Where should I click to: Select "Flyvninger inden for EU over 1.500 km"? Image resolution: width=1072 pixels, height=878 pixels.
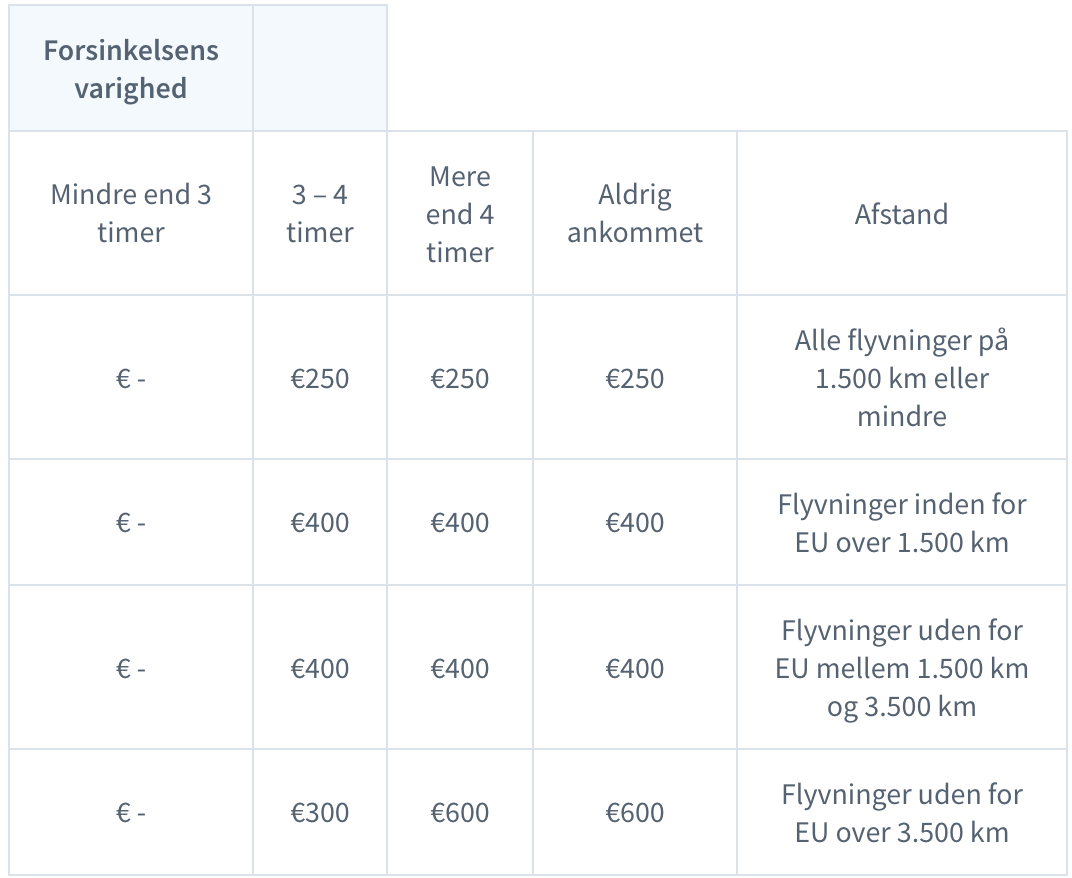[x=901, y=523]
